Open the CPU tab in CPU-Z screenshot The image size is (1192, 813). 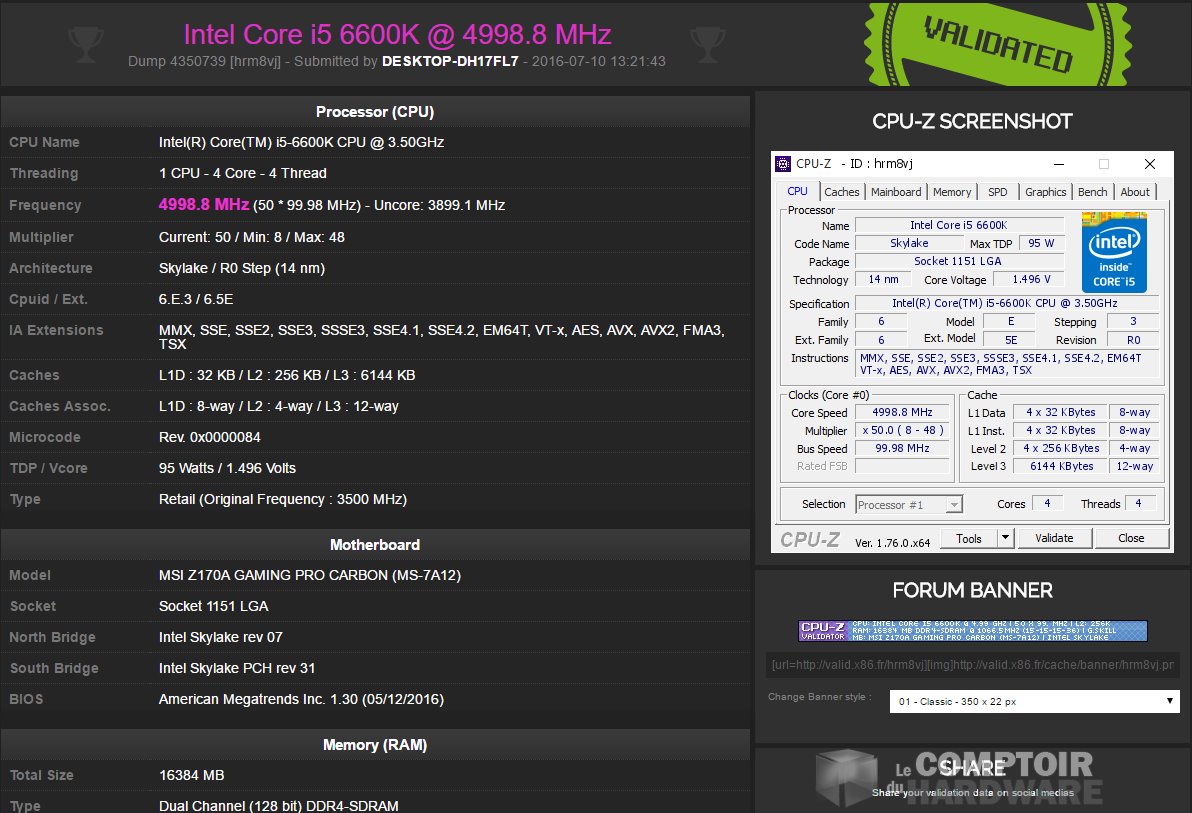coord(797,192)
